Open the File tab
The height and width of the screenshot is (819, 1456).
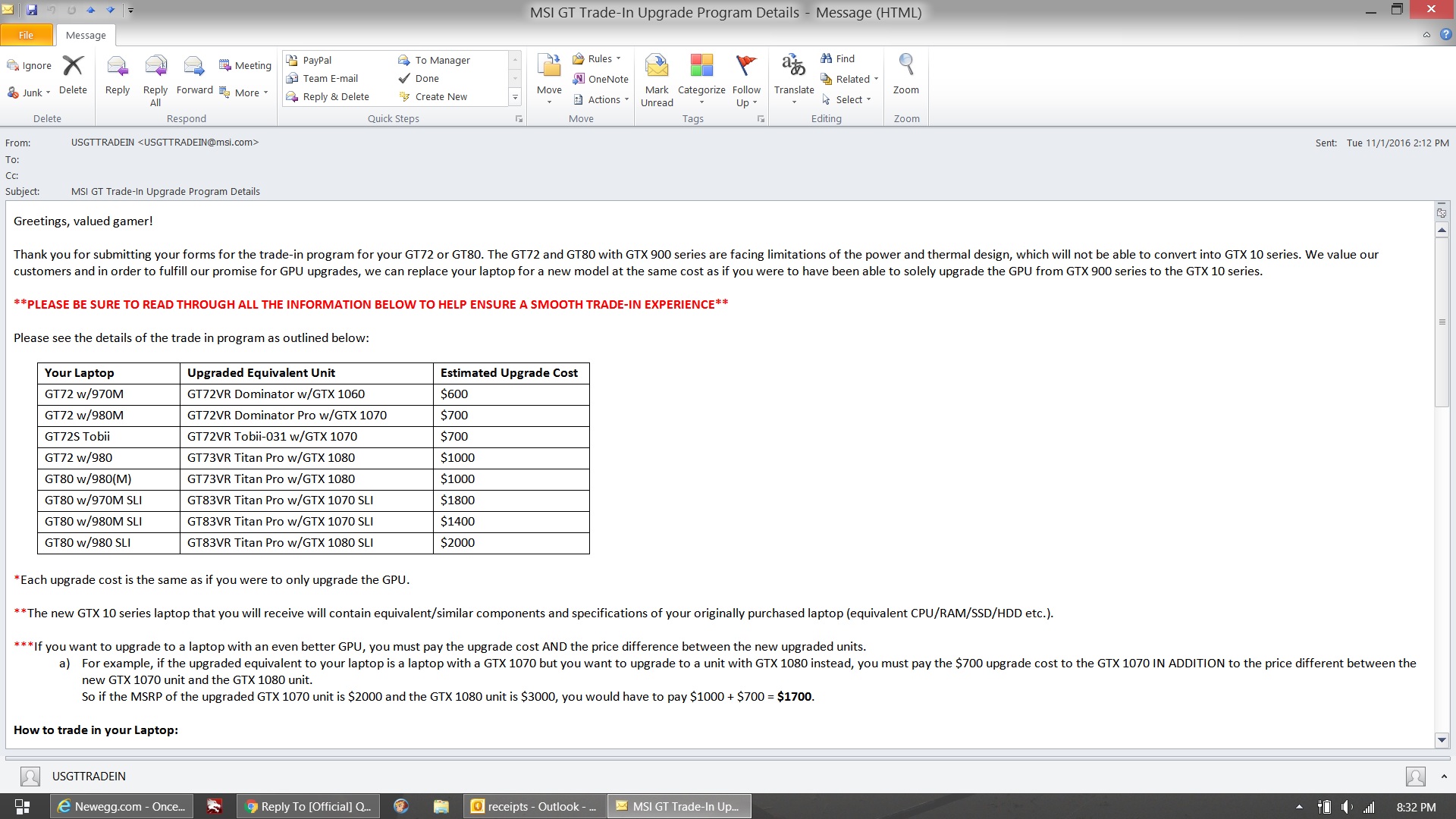pyautogui.click(x=27, y=35)
